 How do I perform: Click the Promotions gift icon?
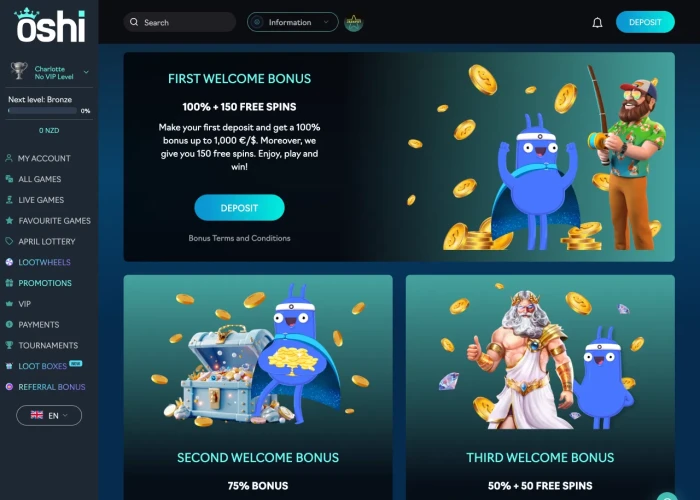click(9, 283)
